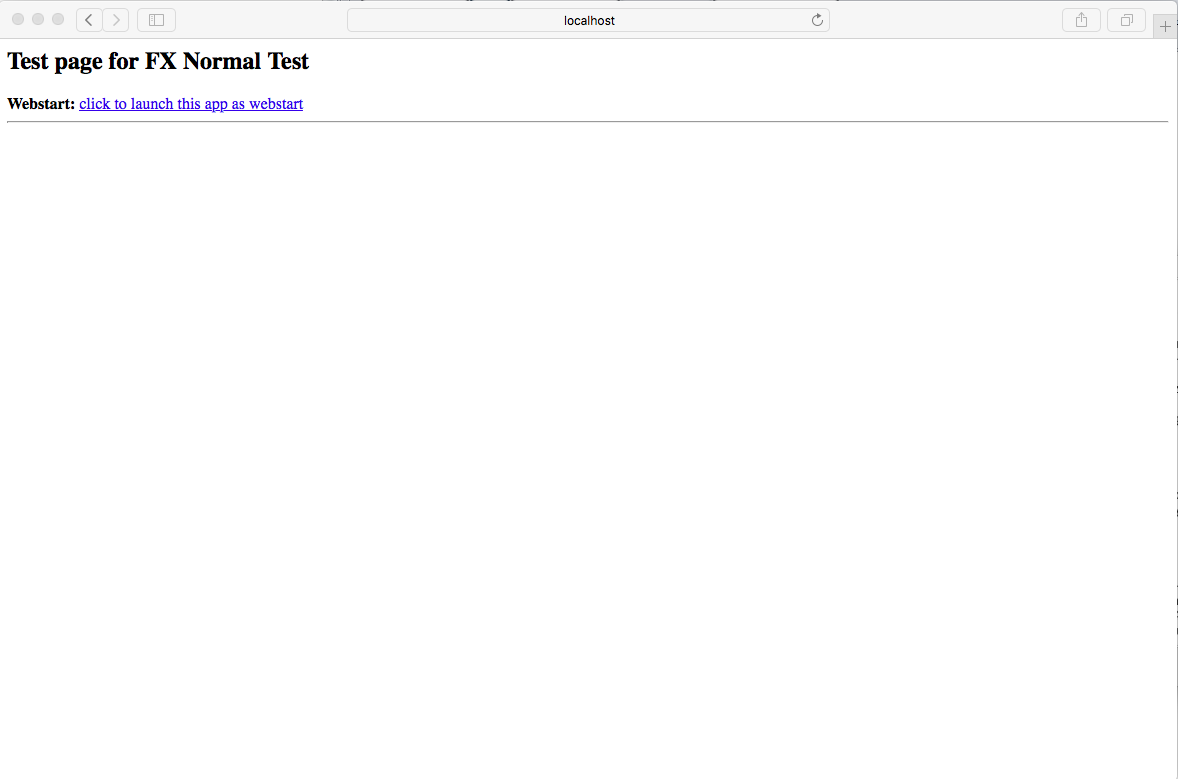This screenshot has height=779, width=1178.
Task: Go forward with the Safari forward arrow
Action: click(x=116, y=20)
